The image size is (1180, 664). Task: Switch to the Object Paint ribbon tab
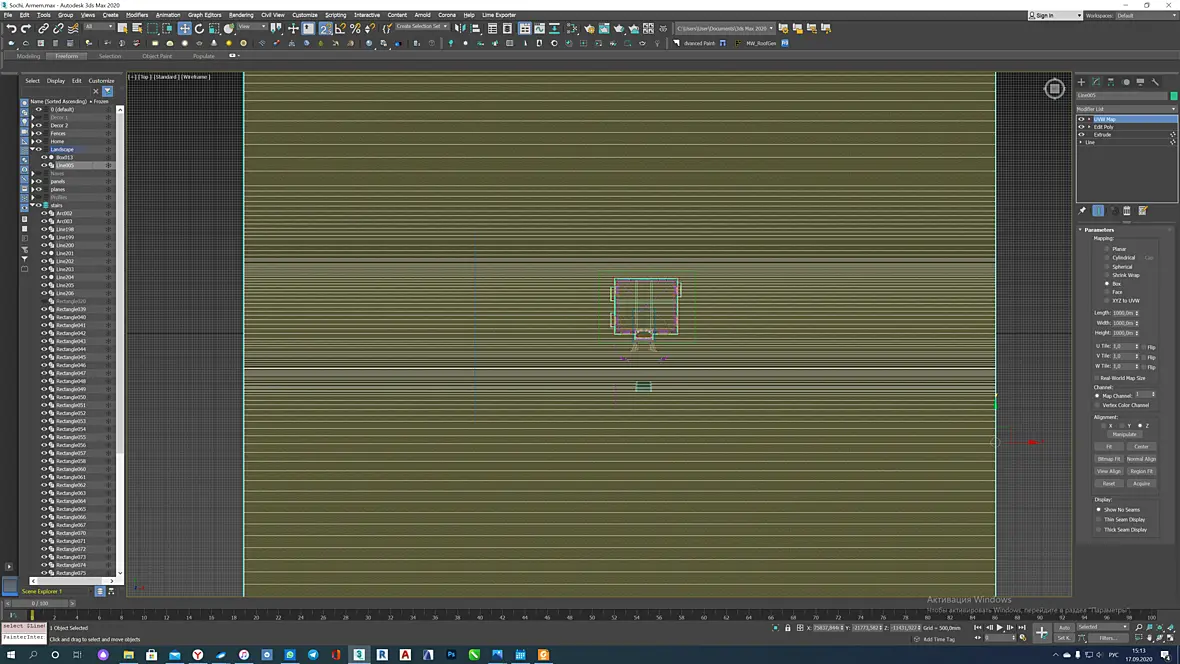(157, 56)
